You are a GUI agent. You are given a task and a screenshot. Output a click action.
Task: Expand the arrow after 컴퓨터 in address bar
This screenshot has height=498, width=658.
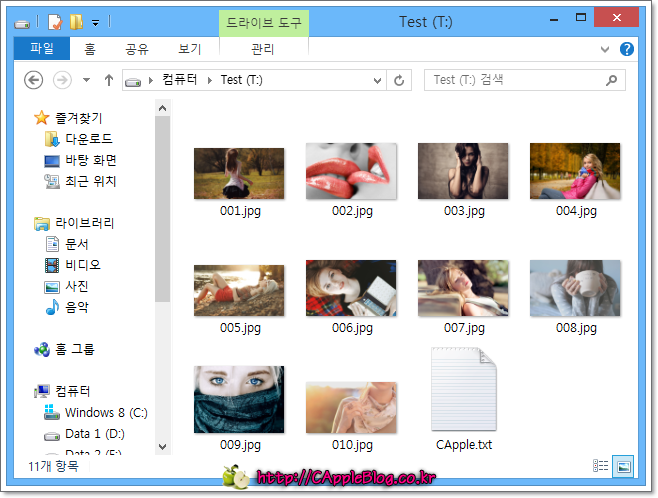point(210,80)
